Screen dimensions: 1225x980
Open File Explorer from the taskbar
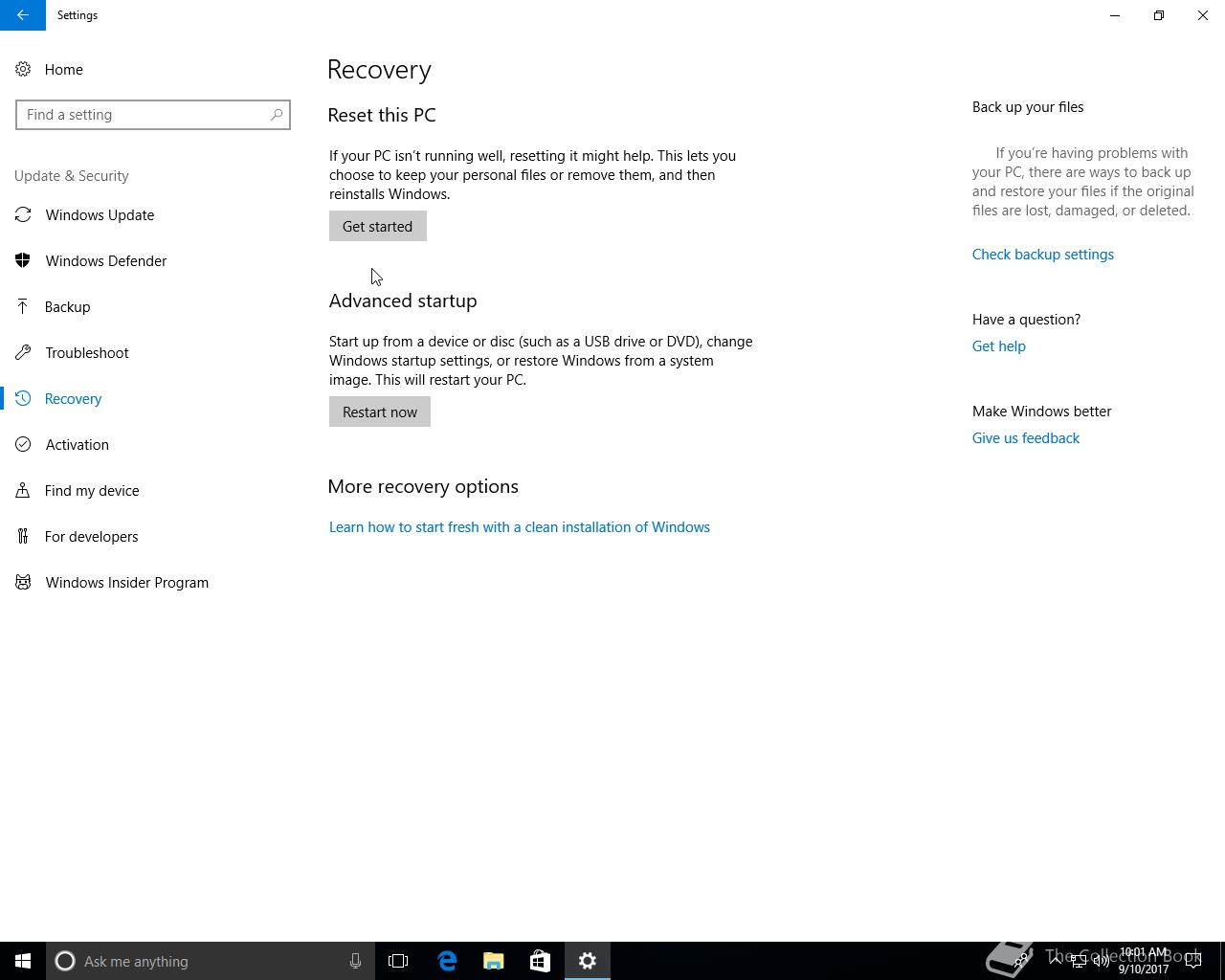point(494,961)
